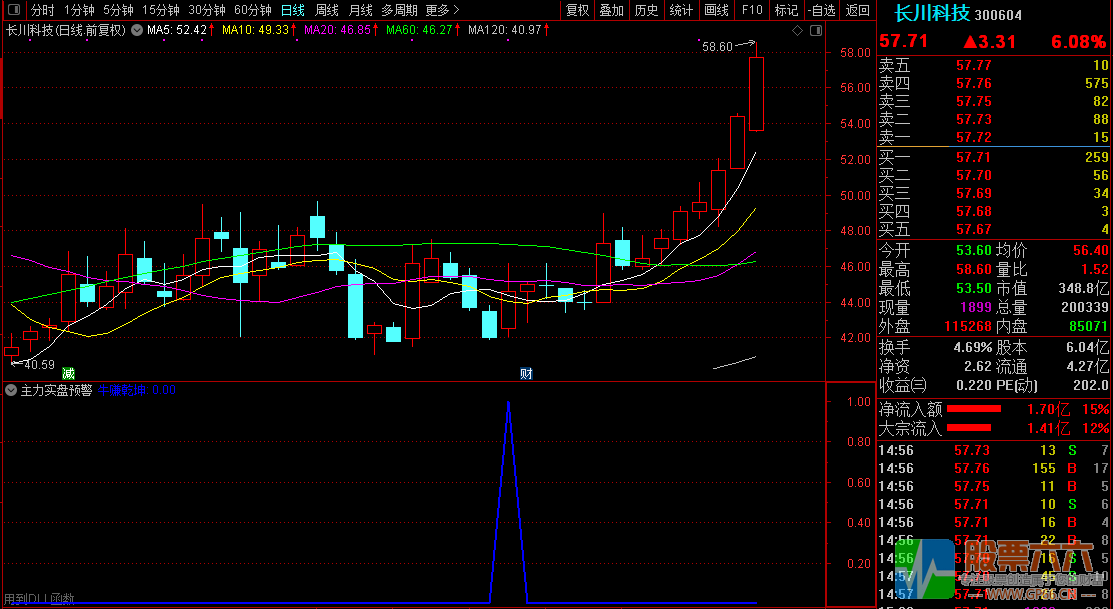Click the 58.60 high price label
Screen dimensions: 1113x609
point(716,46)
